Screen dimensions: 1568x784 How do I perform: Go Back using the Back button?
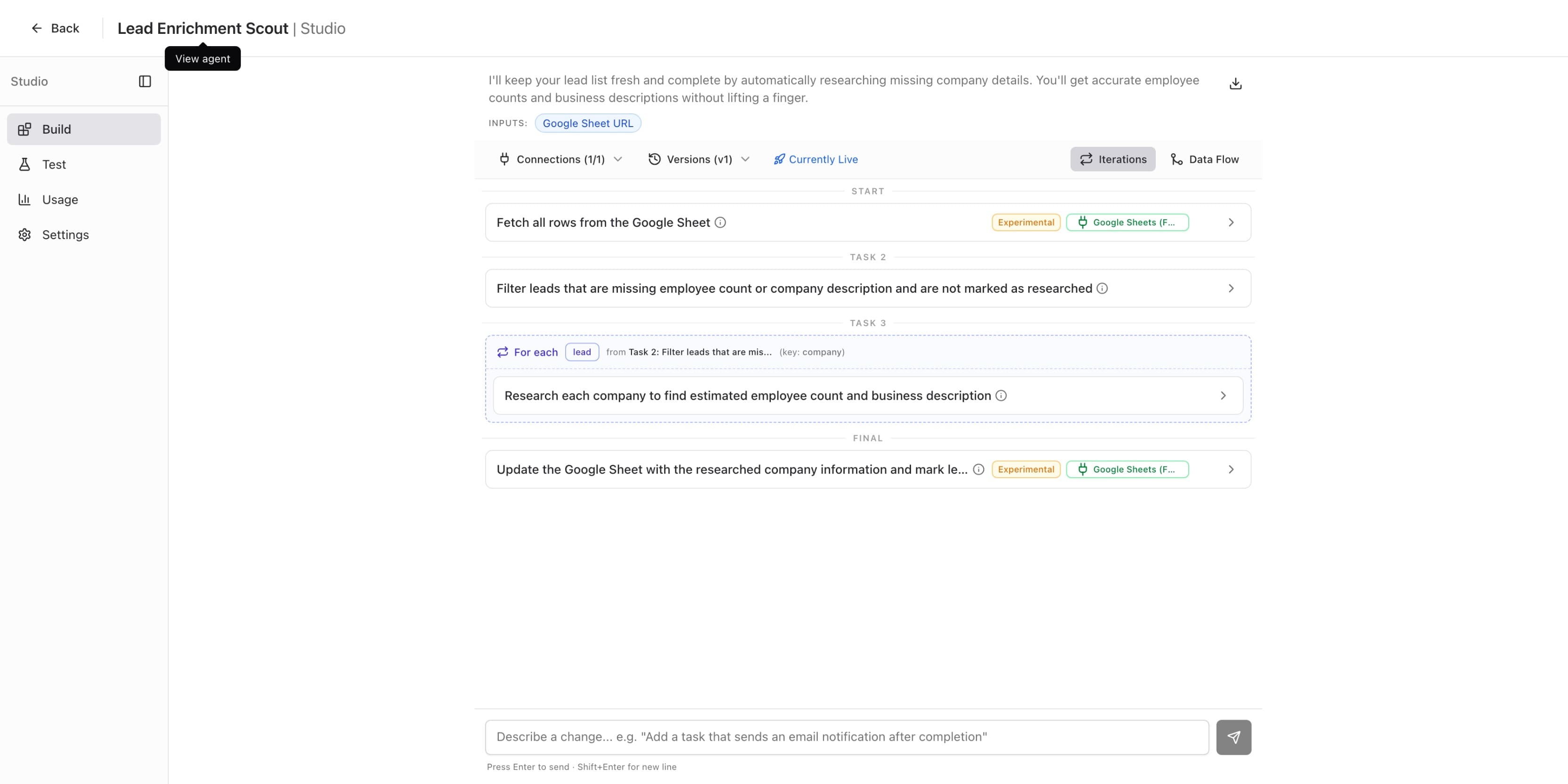(x=56, y=29)
